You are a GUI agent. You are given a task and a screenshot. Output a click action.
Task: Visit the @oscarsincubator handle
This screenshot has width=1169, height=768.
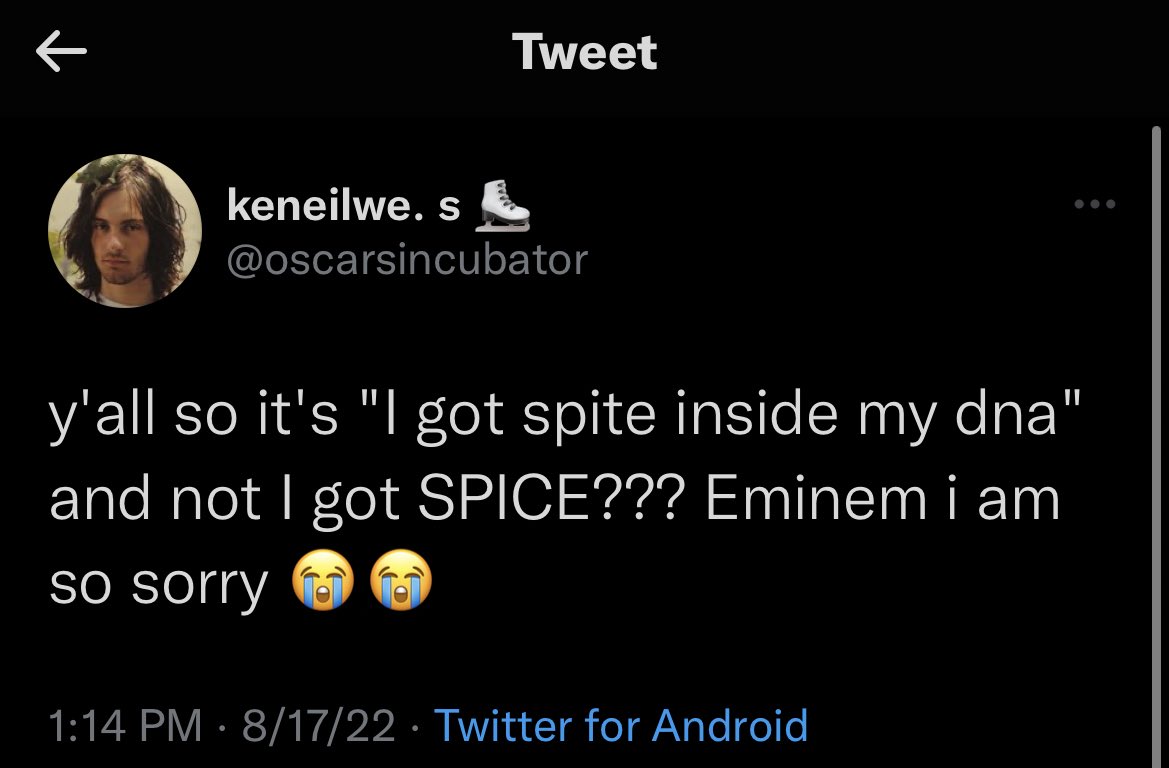407,260
